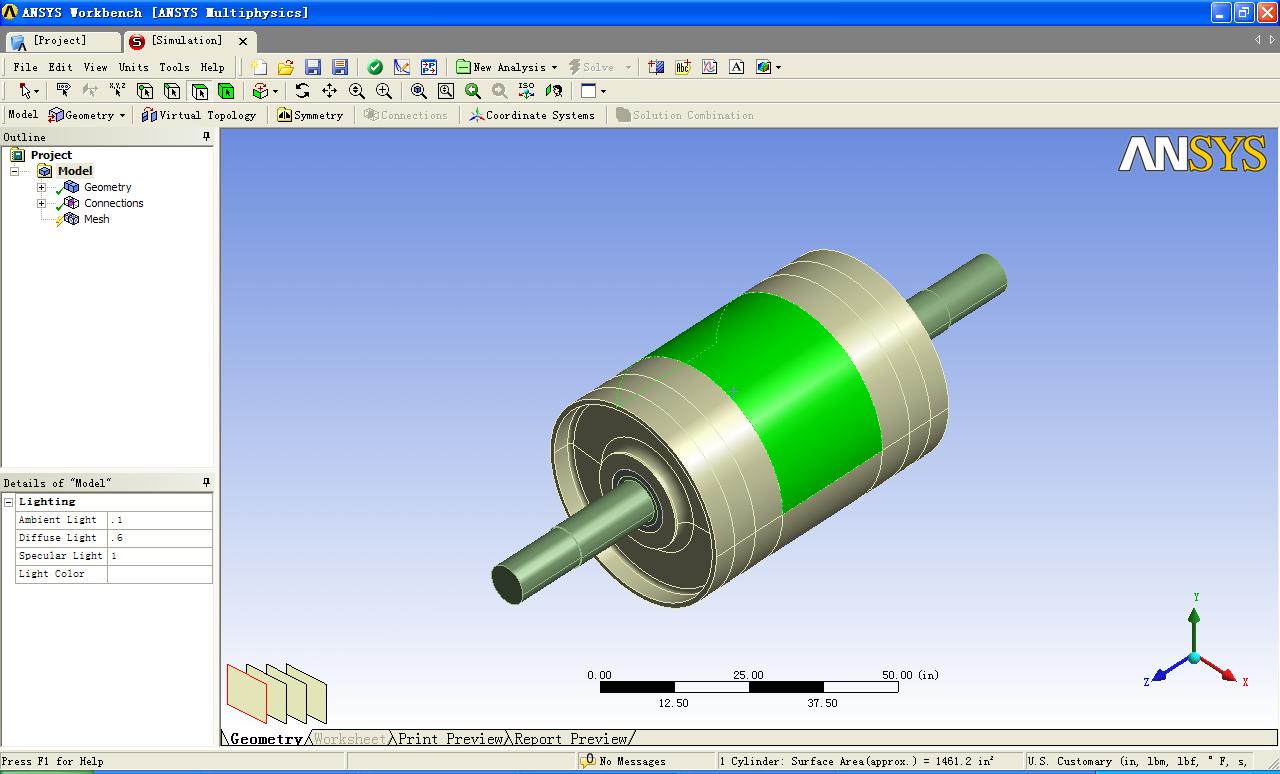
Task: Select the Connections item in outline
Action: (113, 203)
